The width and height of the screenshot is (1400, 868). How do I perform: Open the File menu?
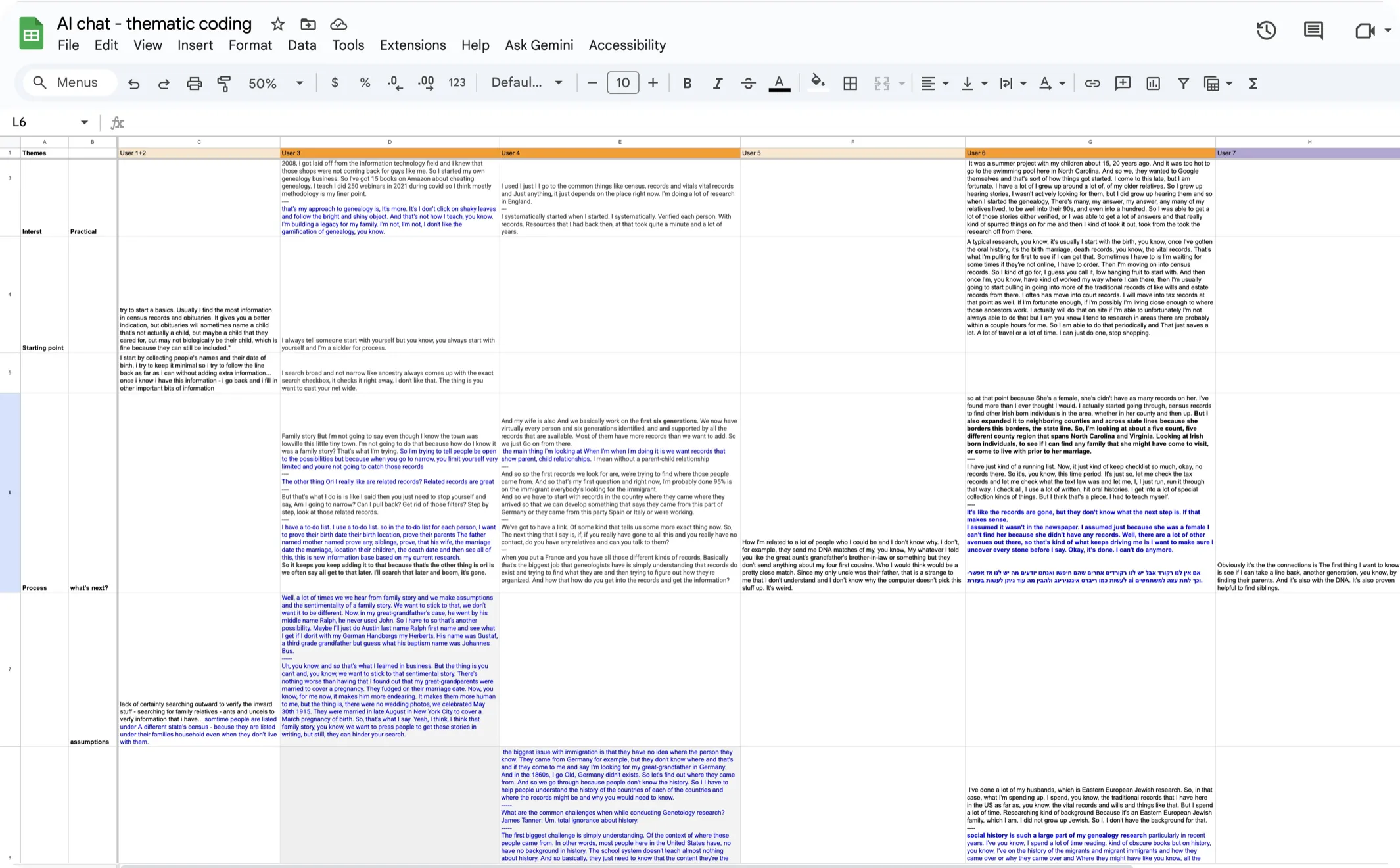(68, 45)
